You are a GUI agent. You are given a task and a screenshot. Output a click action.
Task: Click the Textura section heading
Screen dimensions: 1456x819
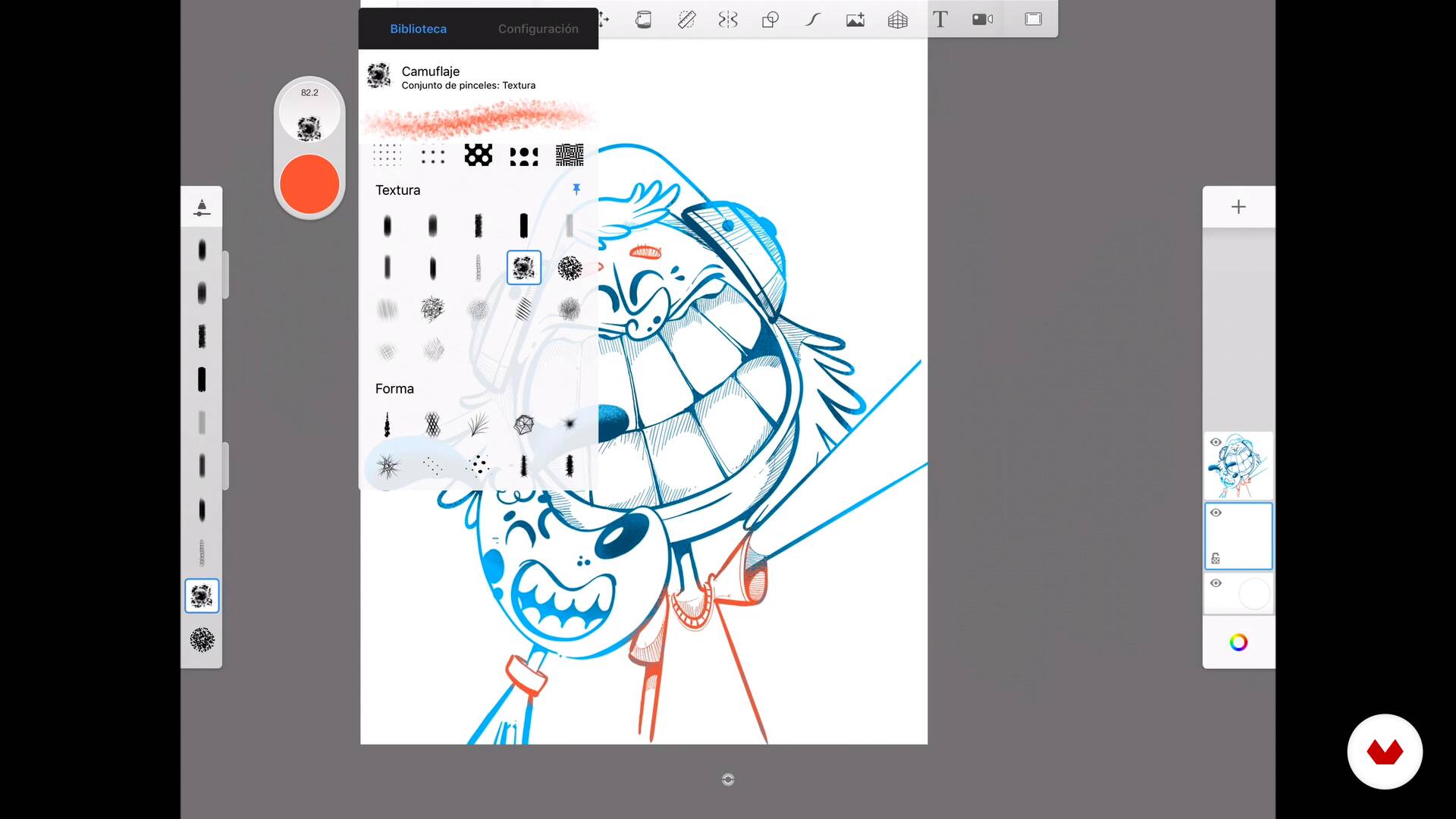tap(397, 190)
